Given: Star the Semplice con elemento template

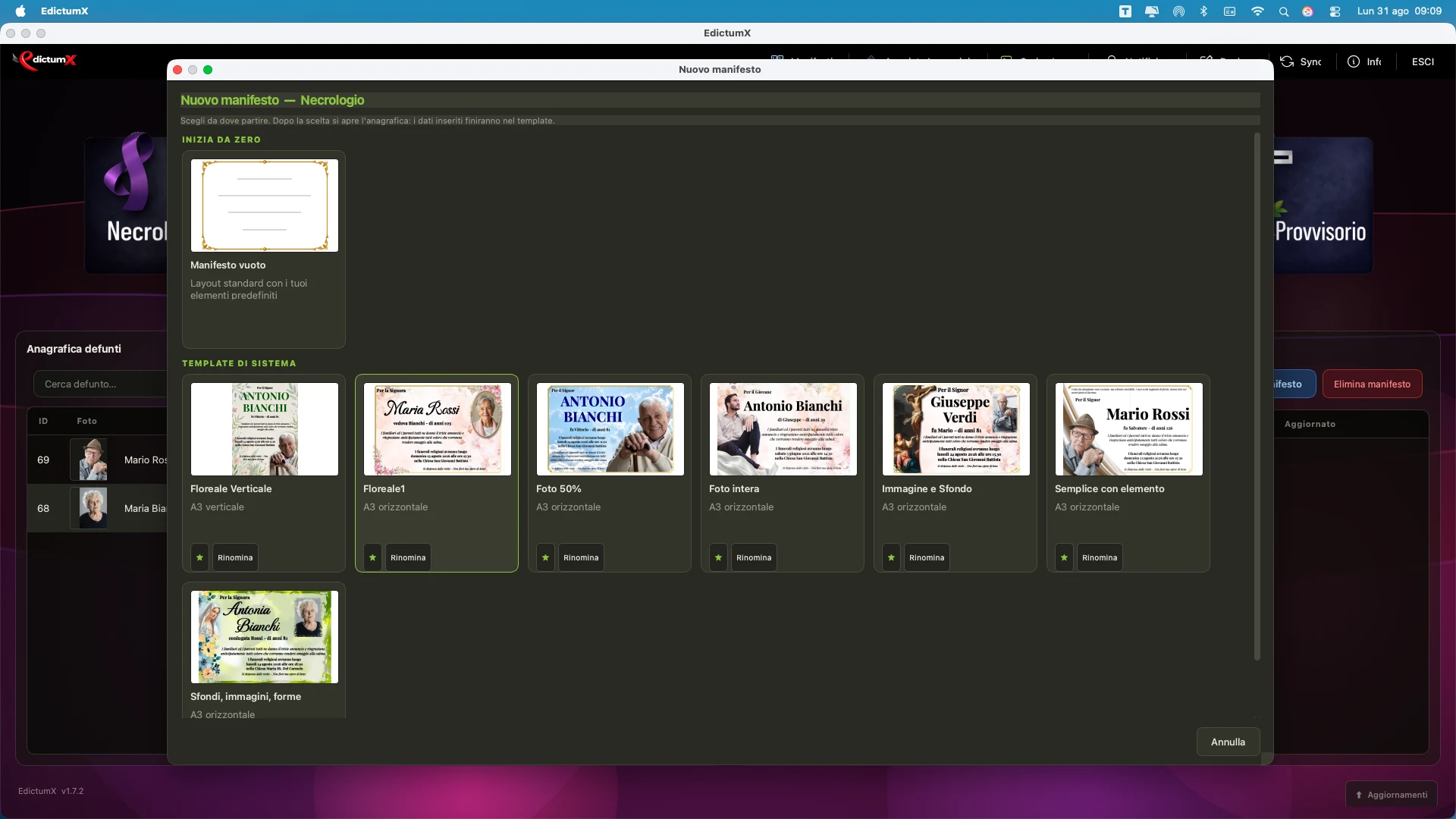Looking at the screenshot, I should click(1064, 557).
